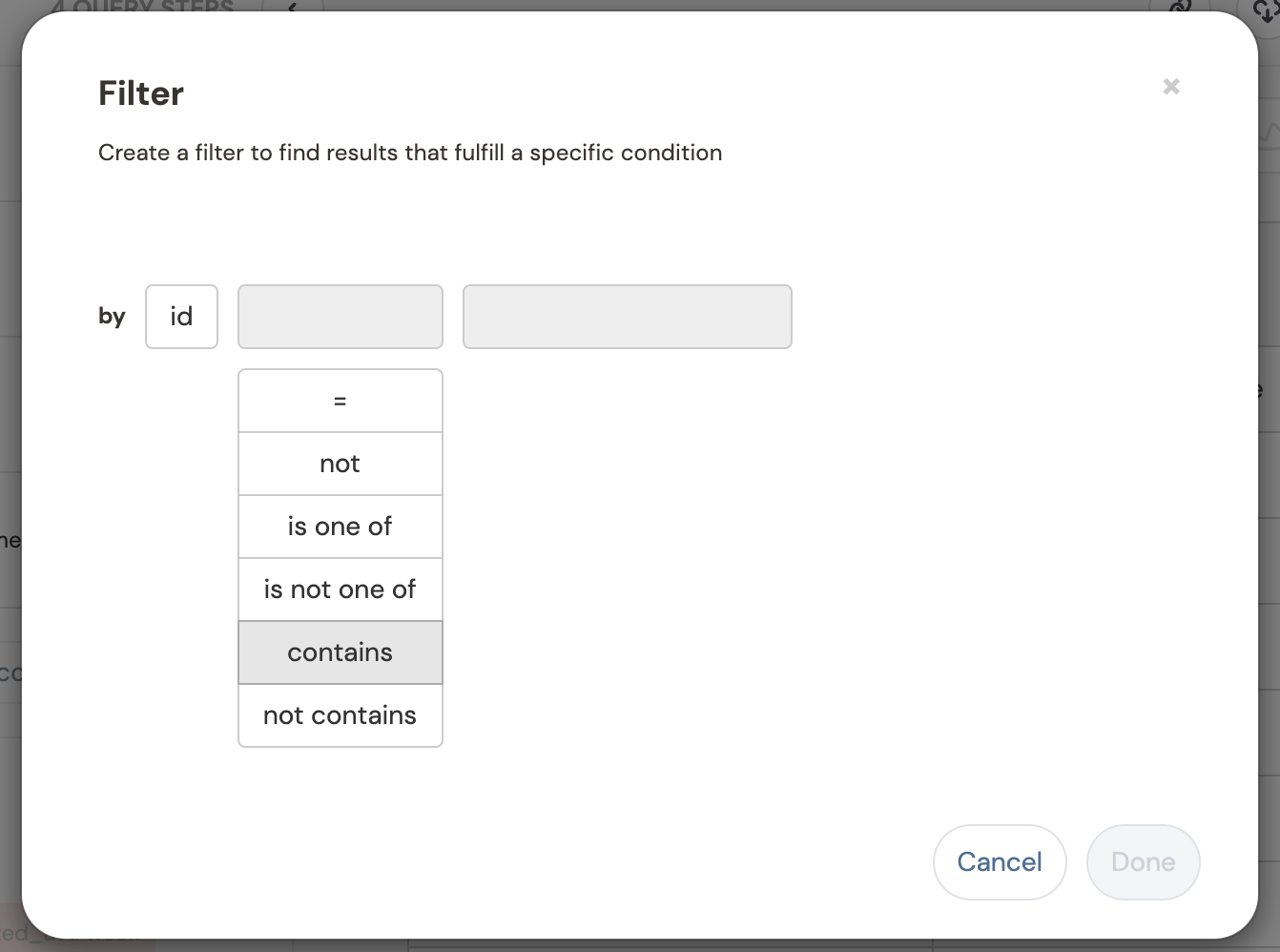Click the empty filter value input field
1280x952 pixels.
(x=627, y=317)
